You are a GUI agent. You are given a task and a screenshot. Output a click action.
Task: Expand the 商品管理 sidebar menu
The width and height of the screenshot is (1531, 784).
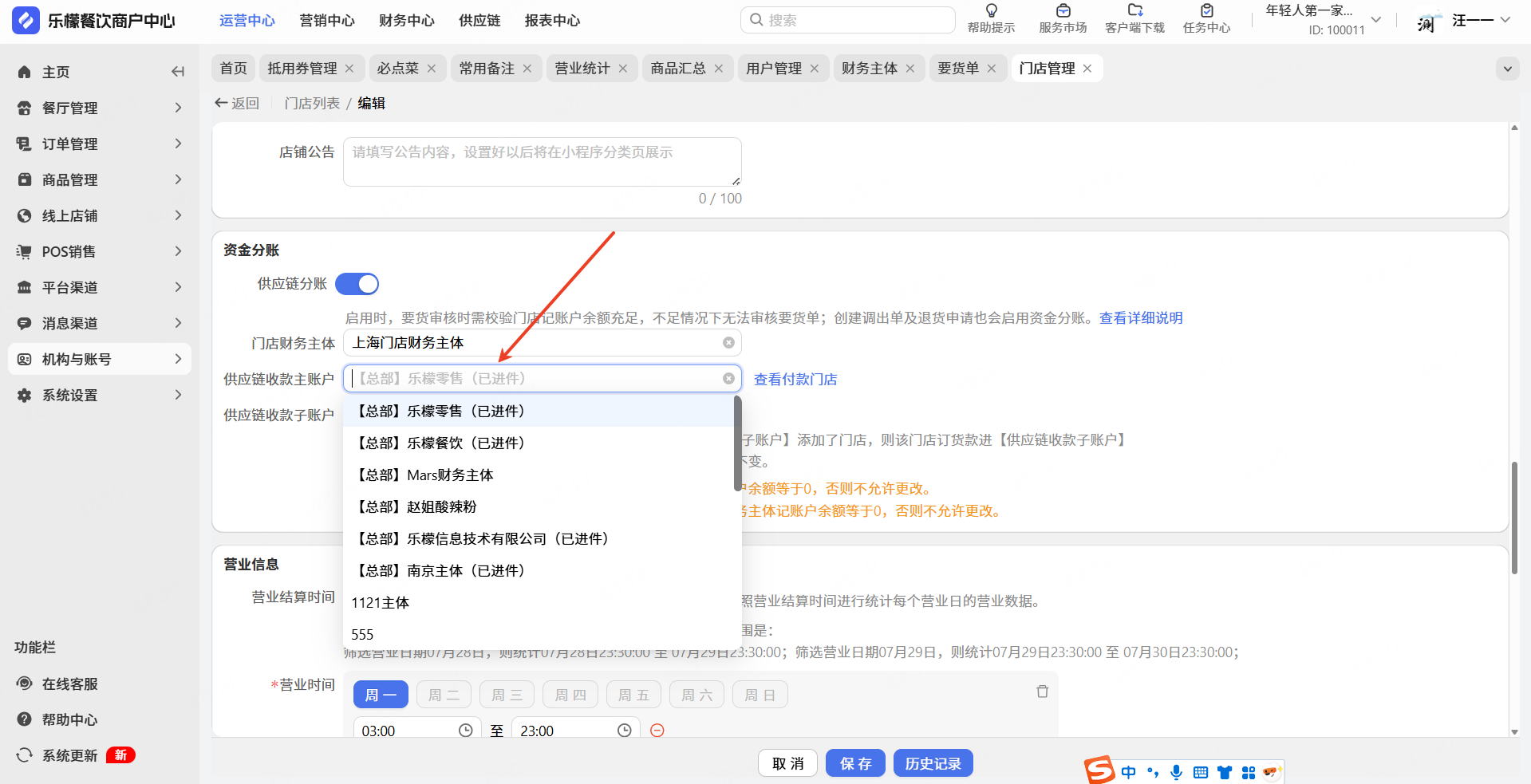[100, 179]
